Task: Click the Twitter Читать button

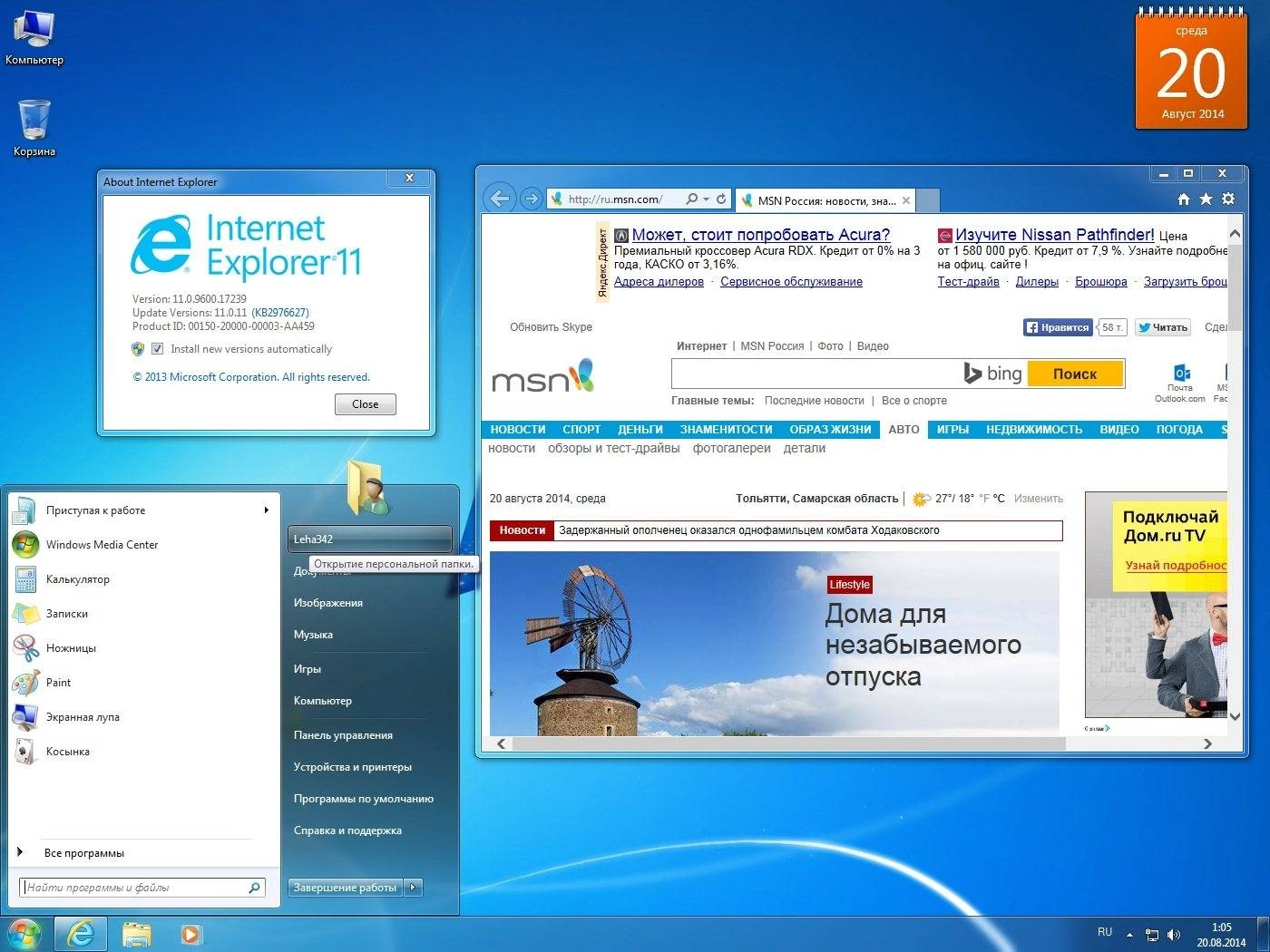Action: tap(1163, 327)
